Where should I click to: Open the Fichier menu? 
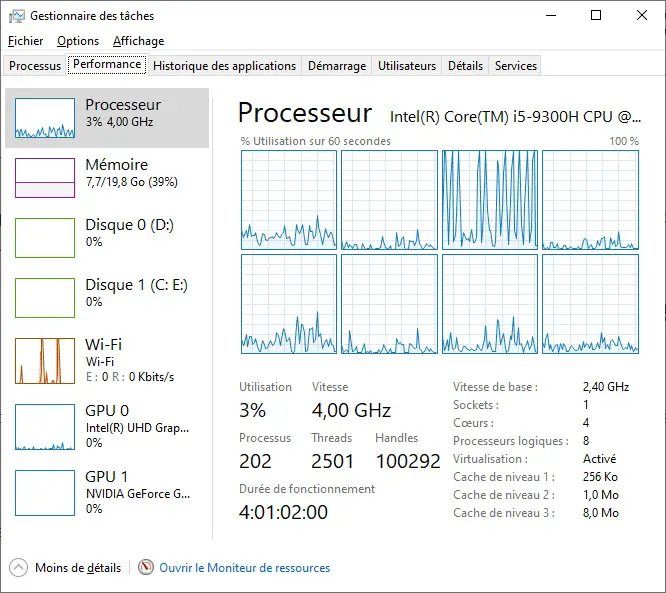(26, 41)
